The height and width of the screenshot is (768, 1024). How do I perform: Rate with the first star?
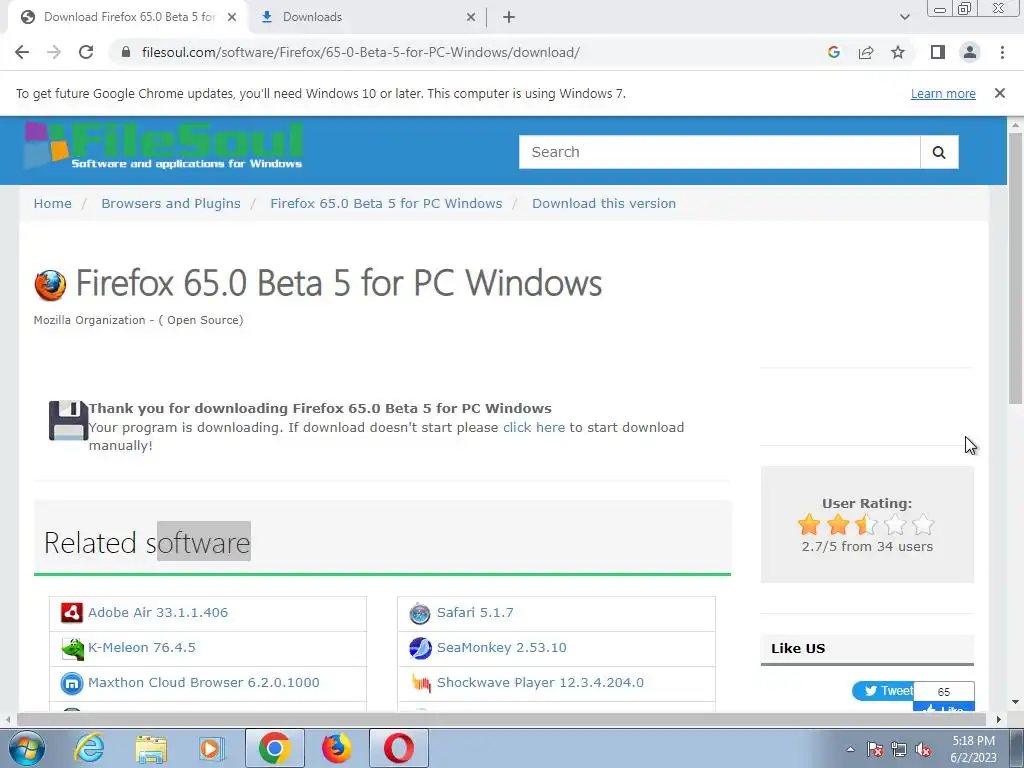(x=808, y=524)
